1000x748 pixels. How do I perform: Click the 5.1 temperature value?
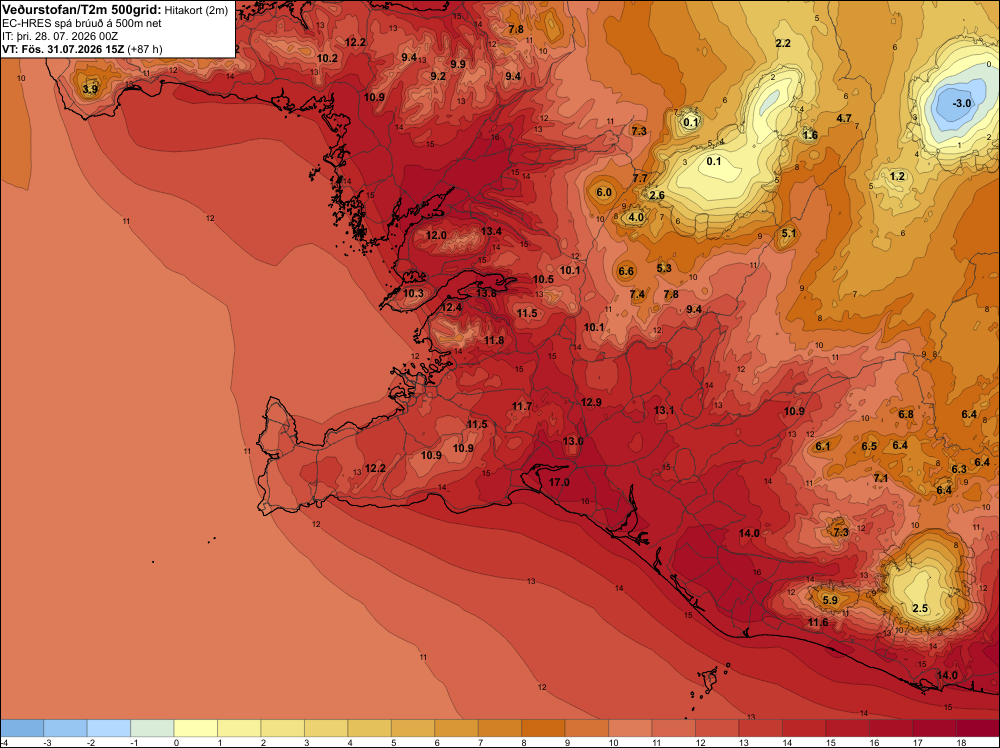(x=789, y=233)
